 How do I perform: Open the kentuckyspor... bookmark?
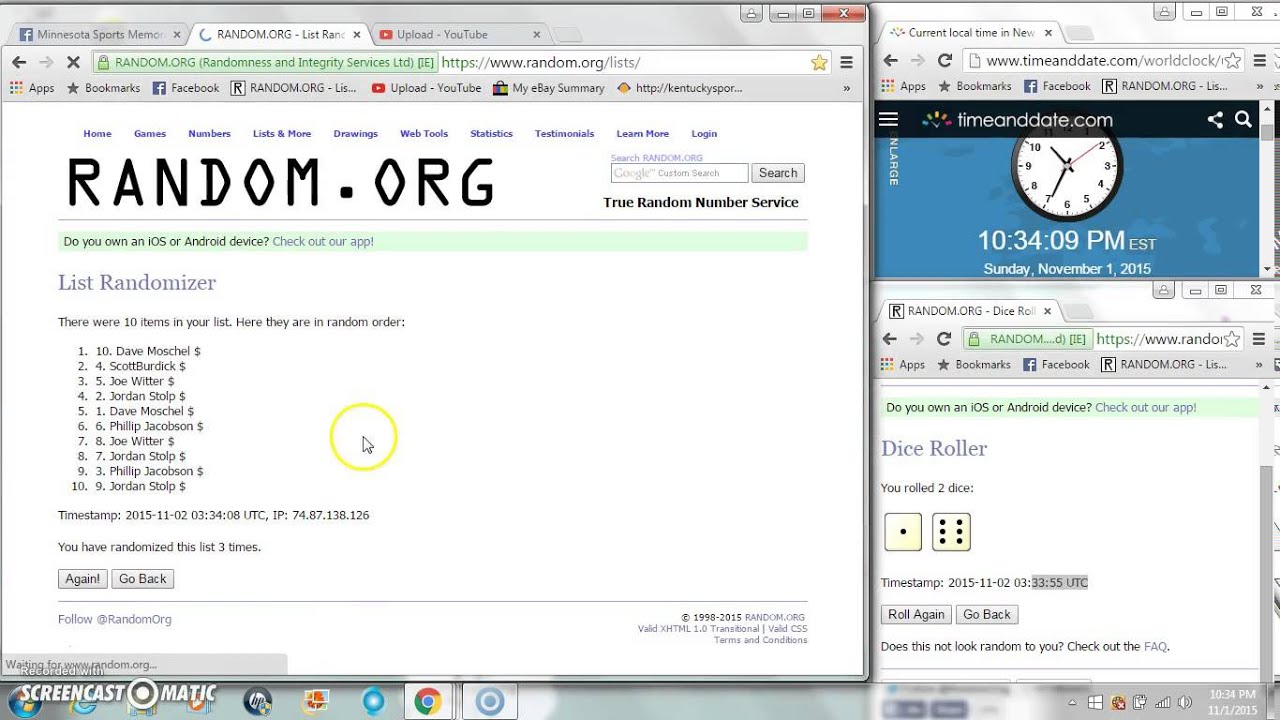coord(680,88)
